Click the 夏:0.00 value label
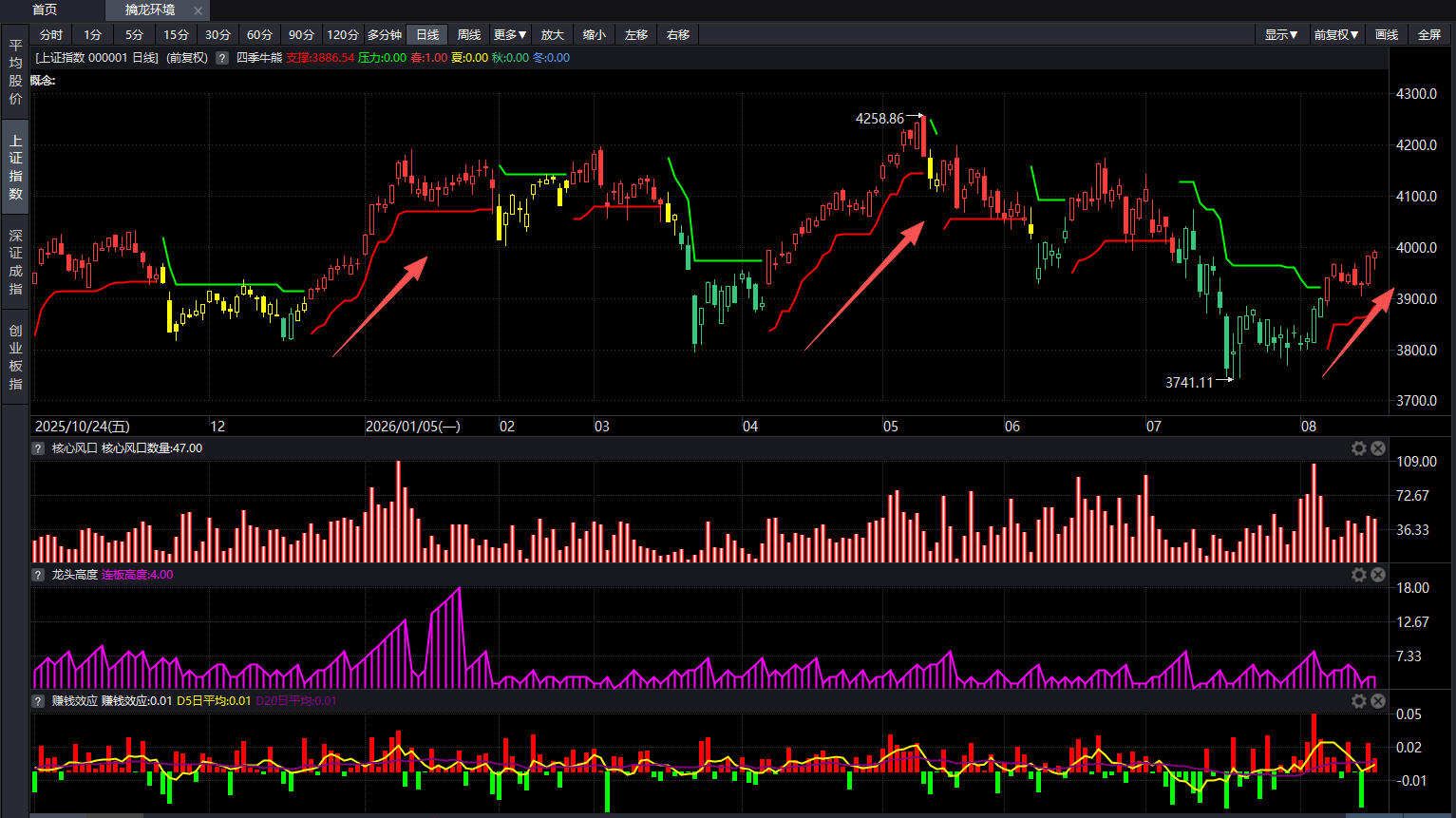 (x=469, y=58)
